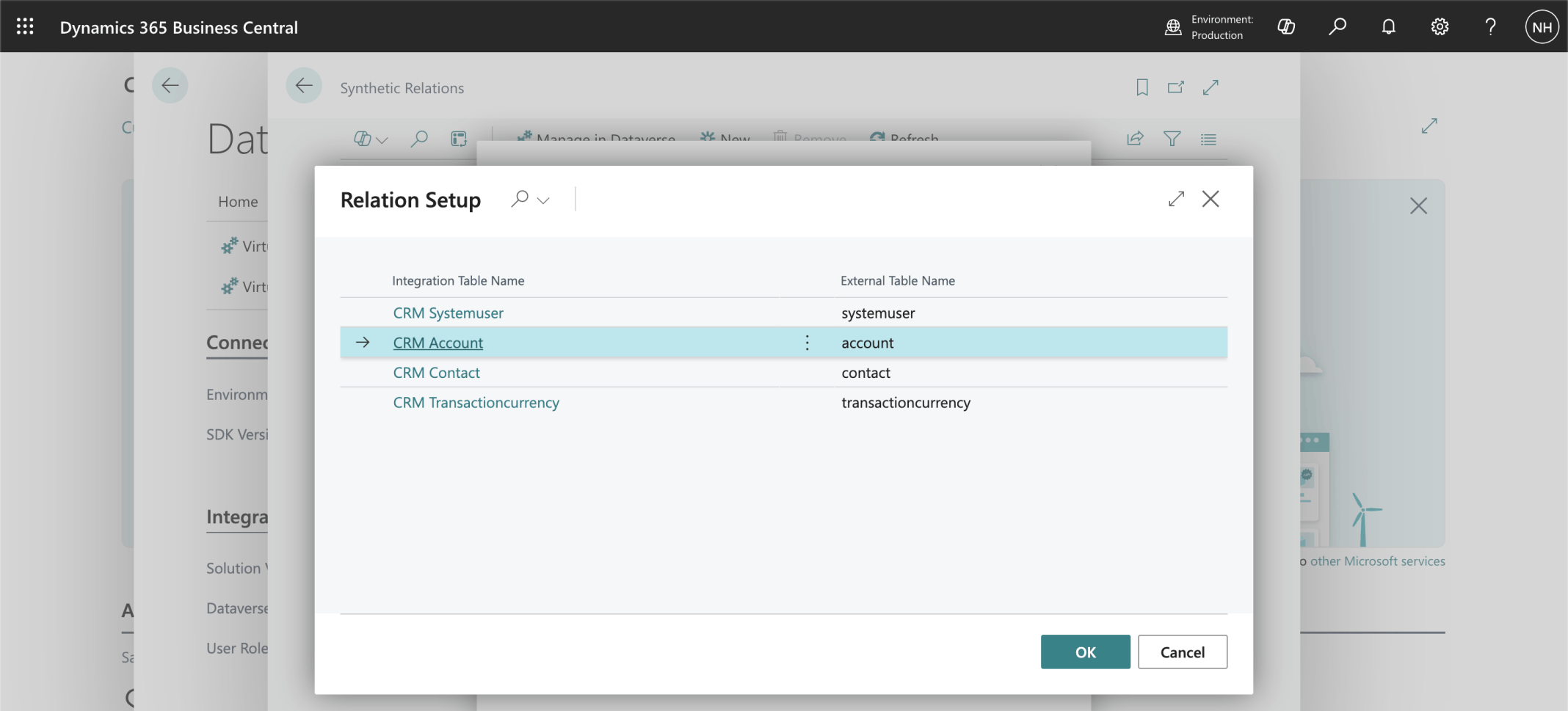This screenshot has height=711, width=1568.
Task: Confirm the selection with OK
Action: coord(1085,652)
